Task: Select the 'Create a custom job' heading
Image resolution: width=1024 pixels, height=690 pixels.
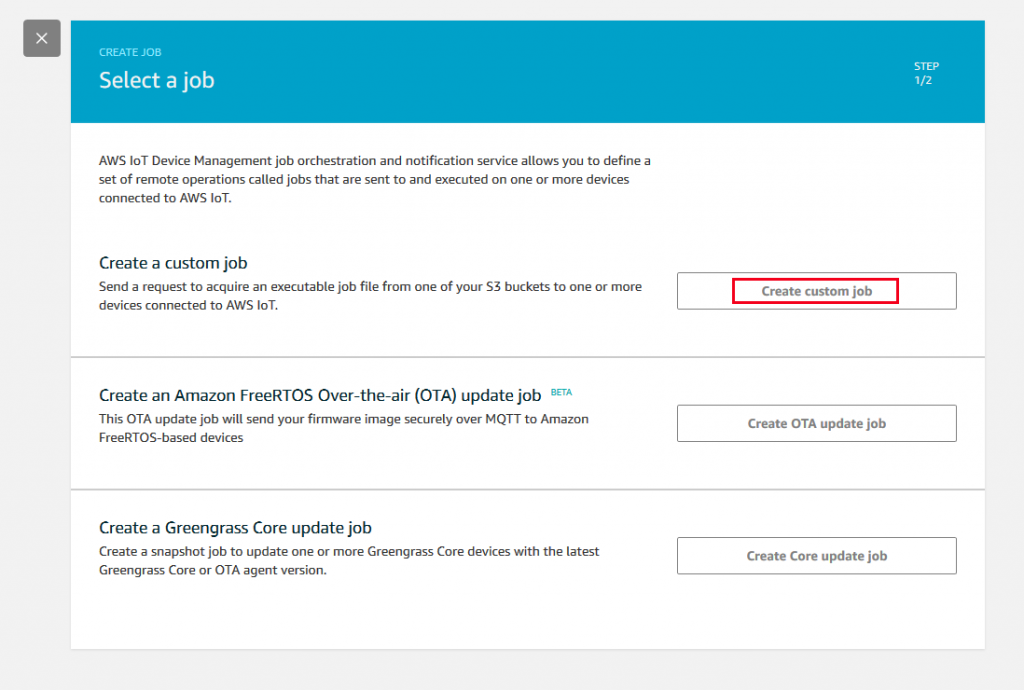Action: point(173,263)
